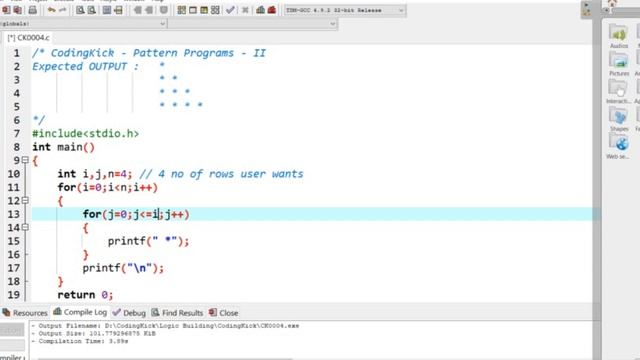640x360 pixels.
Task: Open the Find tool icon
Action: tap(80, 10)
